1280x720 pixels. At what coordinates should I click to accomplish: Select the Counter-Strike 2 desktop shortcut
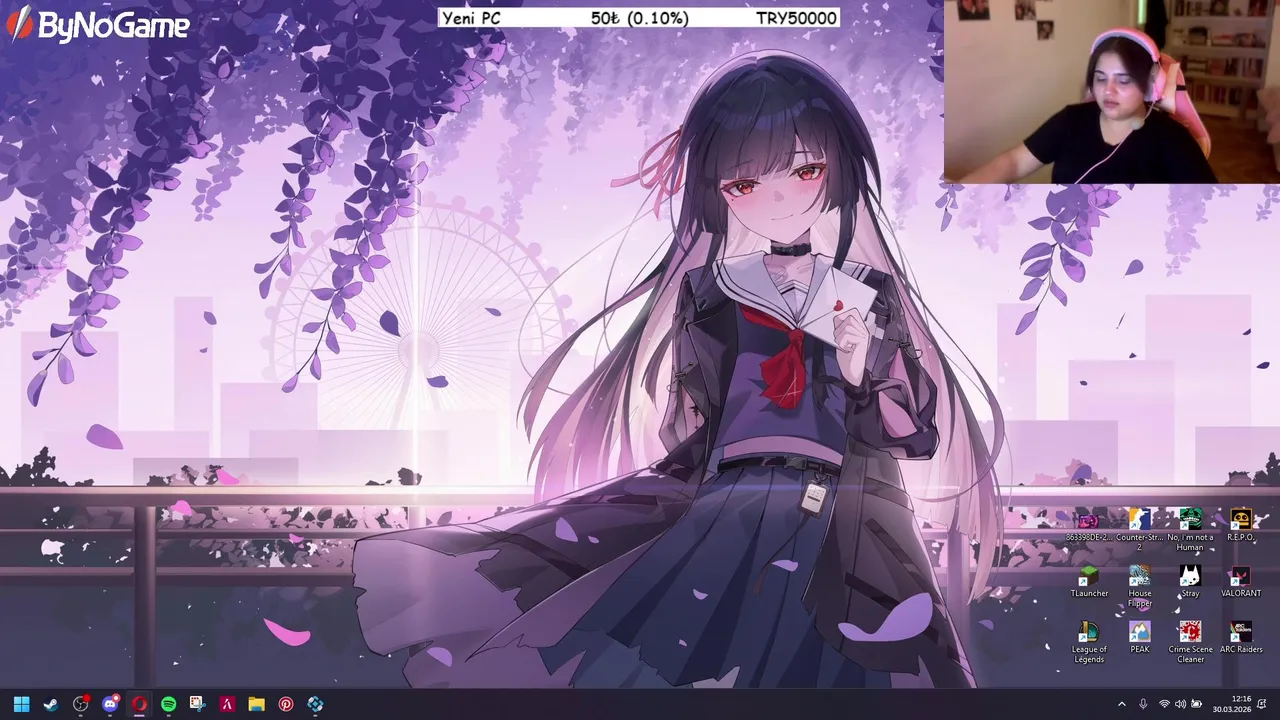click(1140, 529)
